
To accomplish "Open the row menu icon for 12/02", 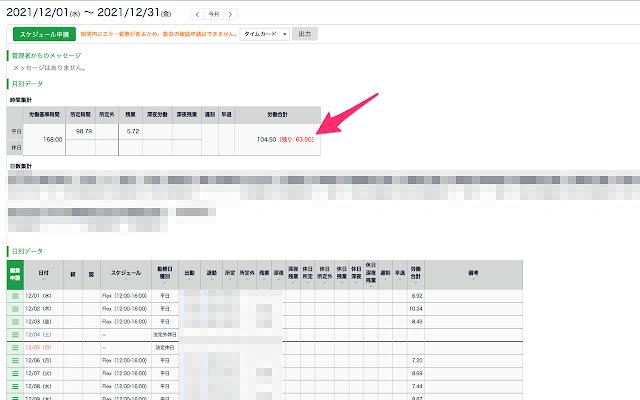I will click(x=15, y=309).
